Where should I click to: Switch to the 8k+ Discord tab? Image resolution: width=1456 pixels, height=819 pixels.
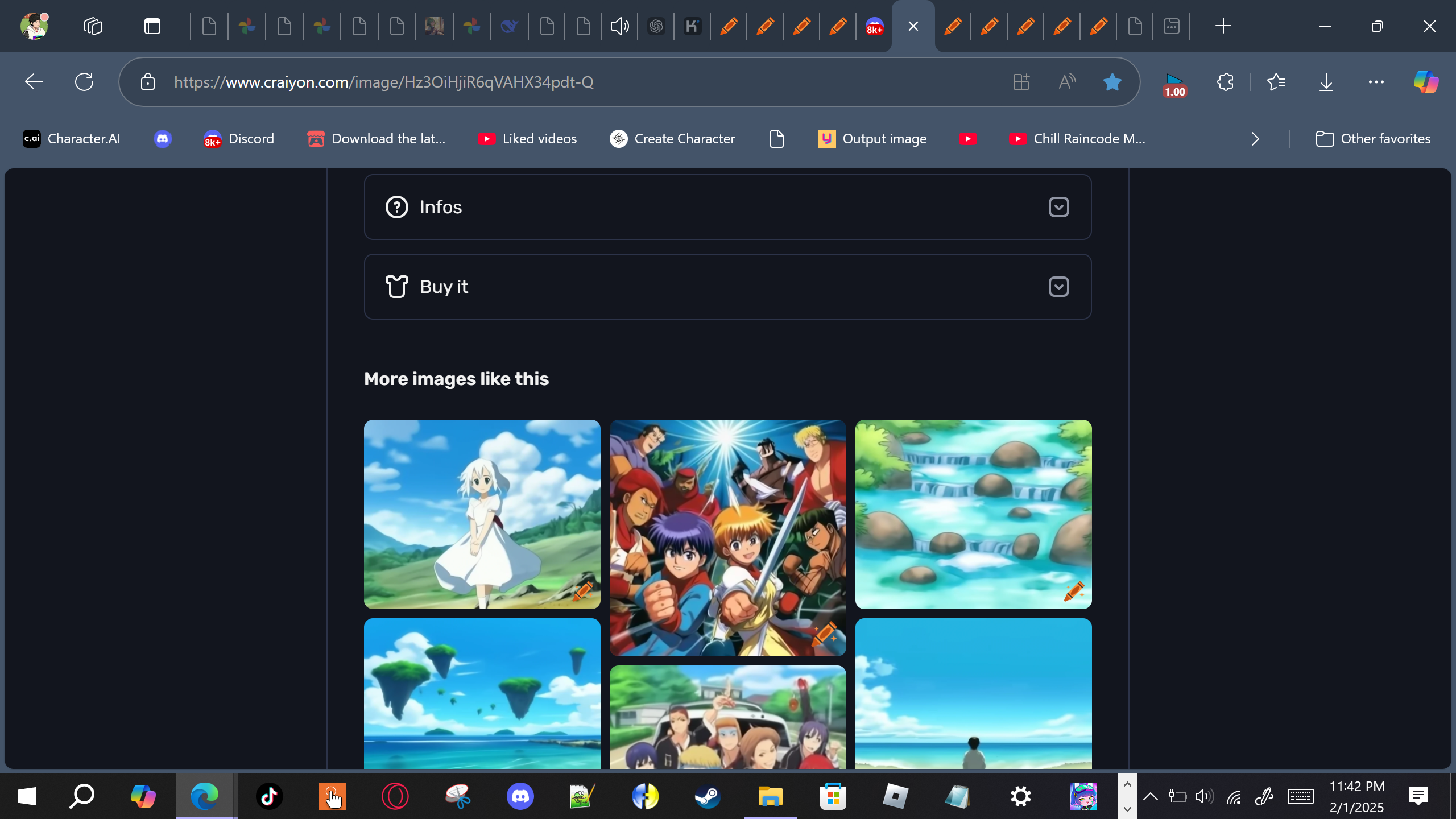(874, 26)
